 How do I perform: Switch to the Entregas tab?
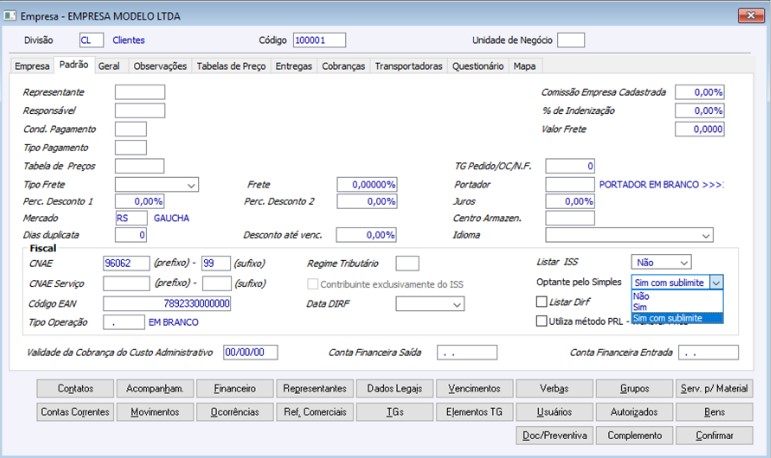tap(294, 66)
